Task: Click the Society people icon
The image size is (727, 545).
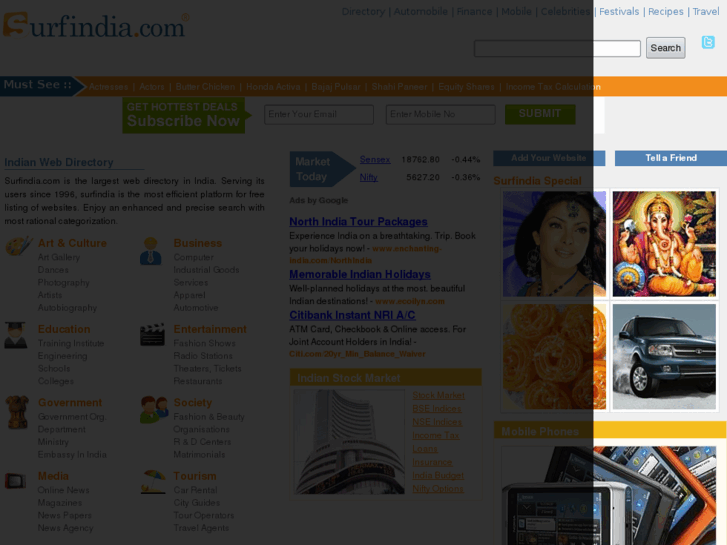Action: [x=154, y=410]
